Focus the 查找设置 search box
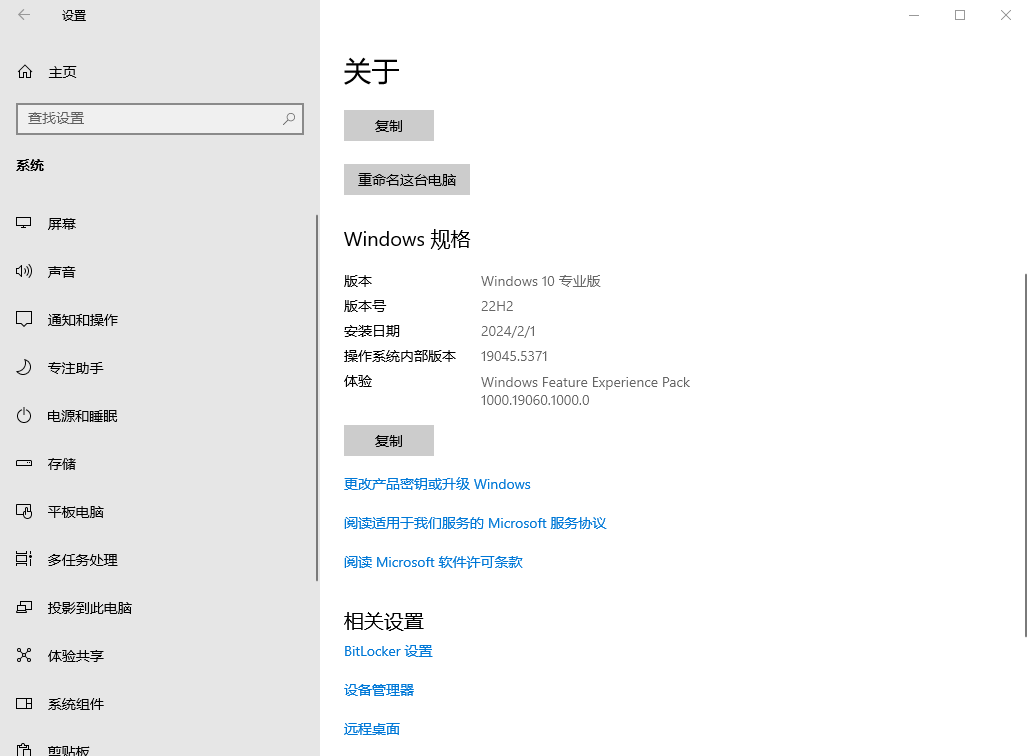 point(150,118)
